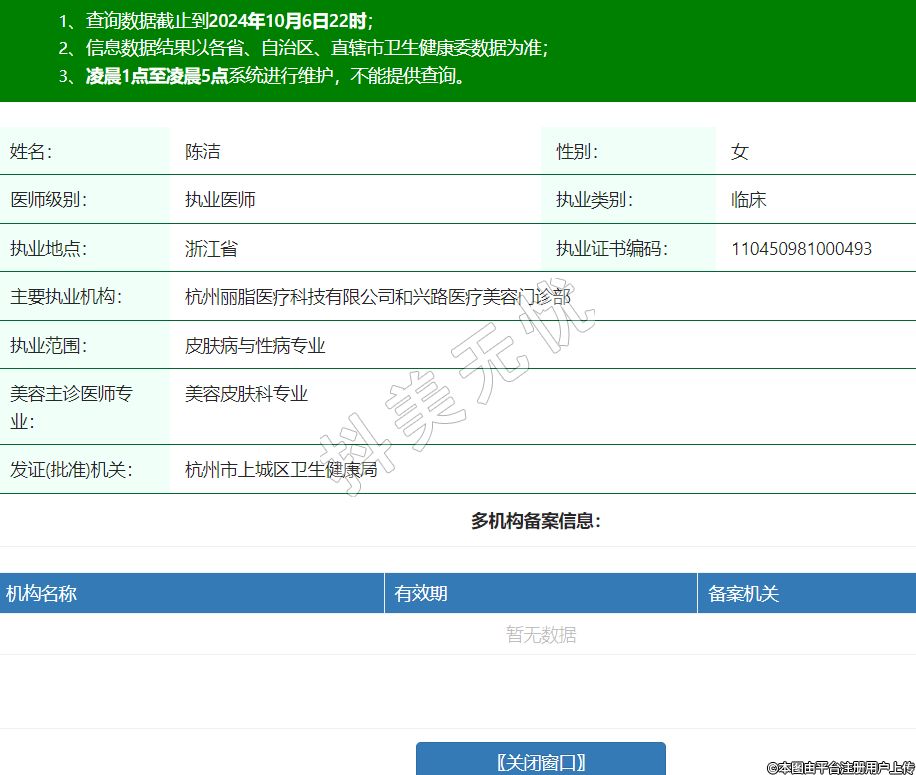
Task: Click the query deadline notice 2024年10月6日22时
Action: (288, 20)
